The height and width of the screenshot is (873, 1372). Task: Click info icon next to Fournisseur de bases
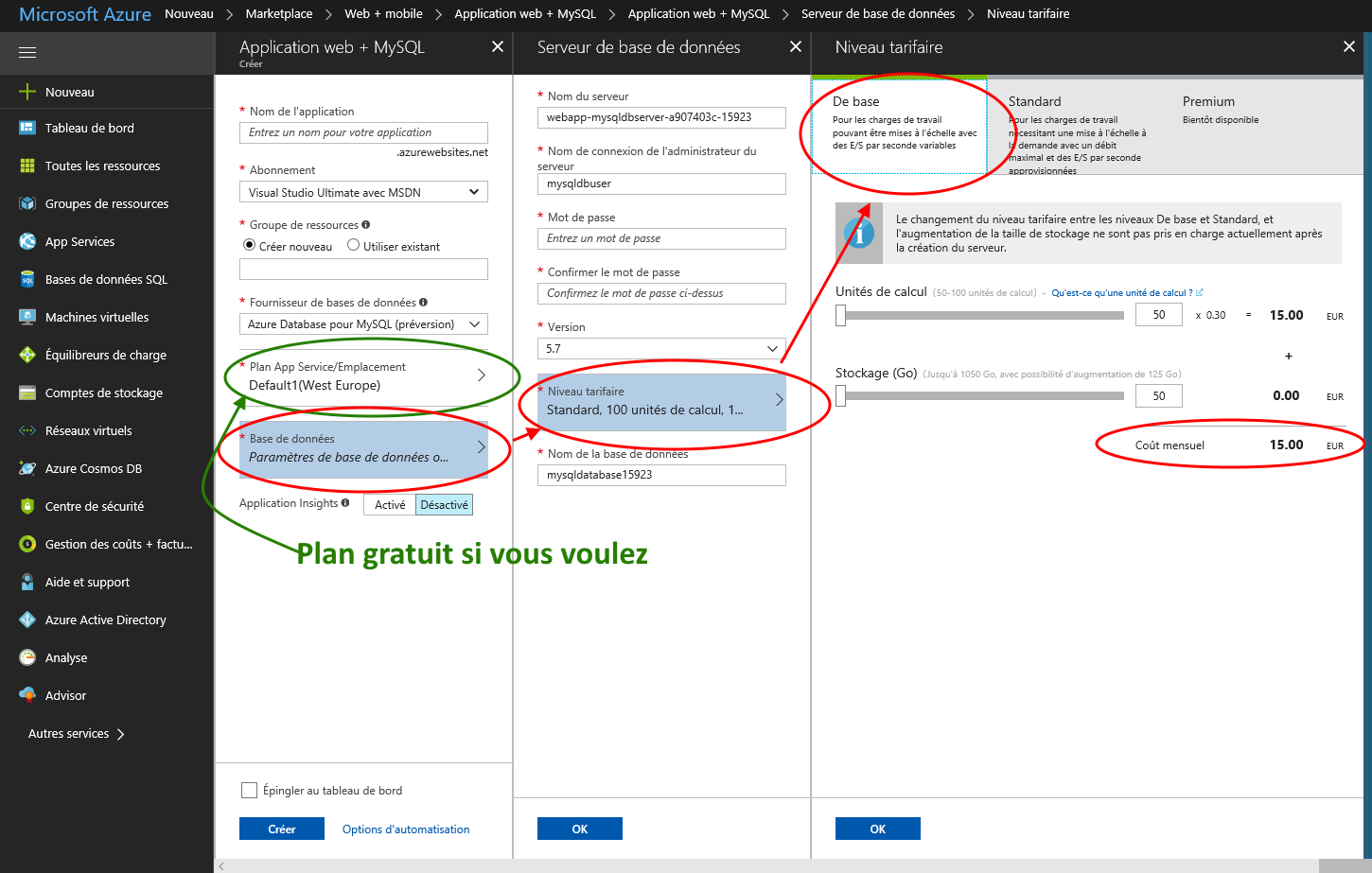(423, 302)
